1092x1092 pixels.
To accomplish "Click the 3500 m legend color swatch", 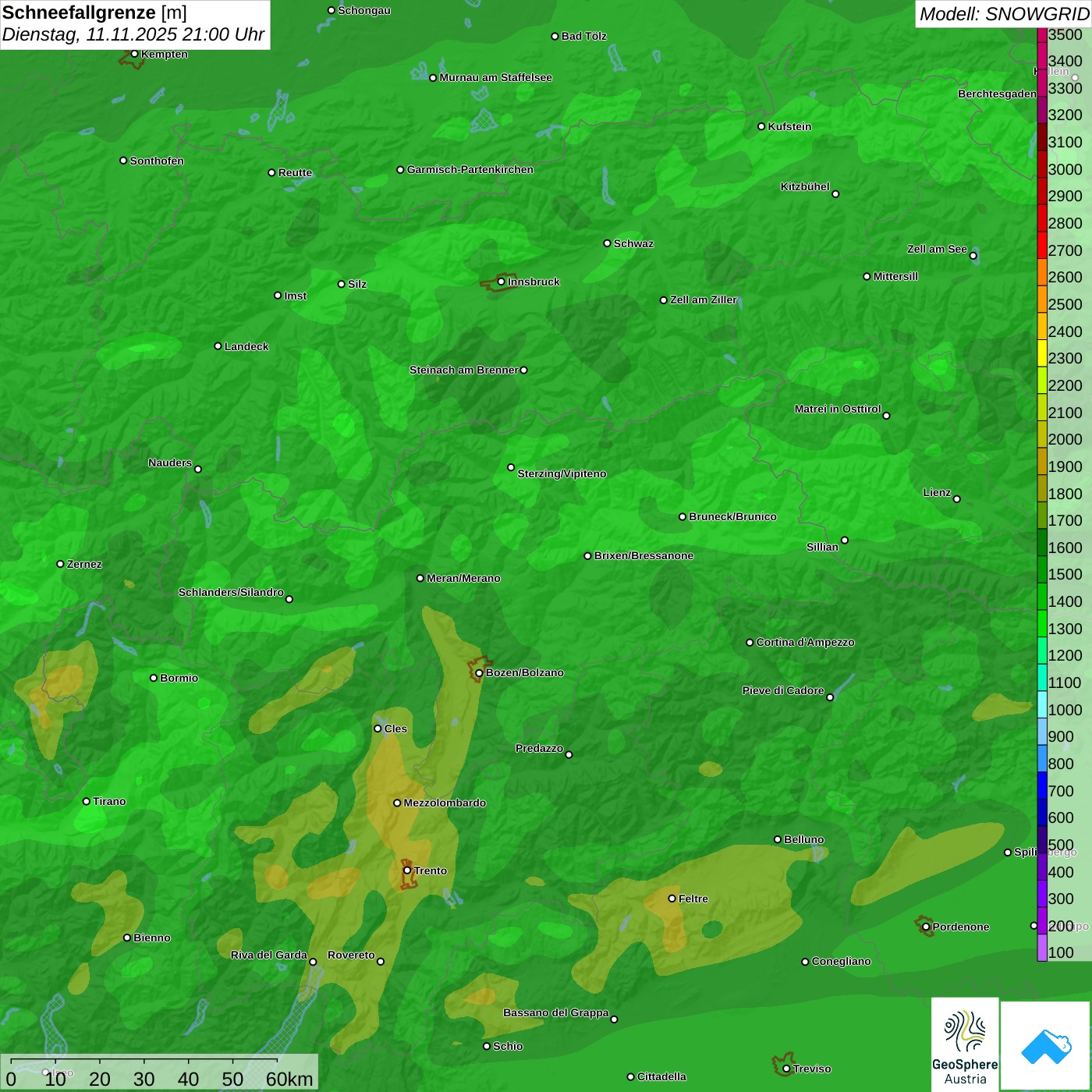I will (1042, 34).
